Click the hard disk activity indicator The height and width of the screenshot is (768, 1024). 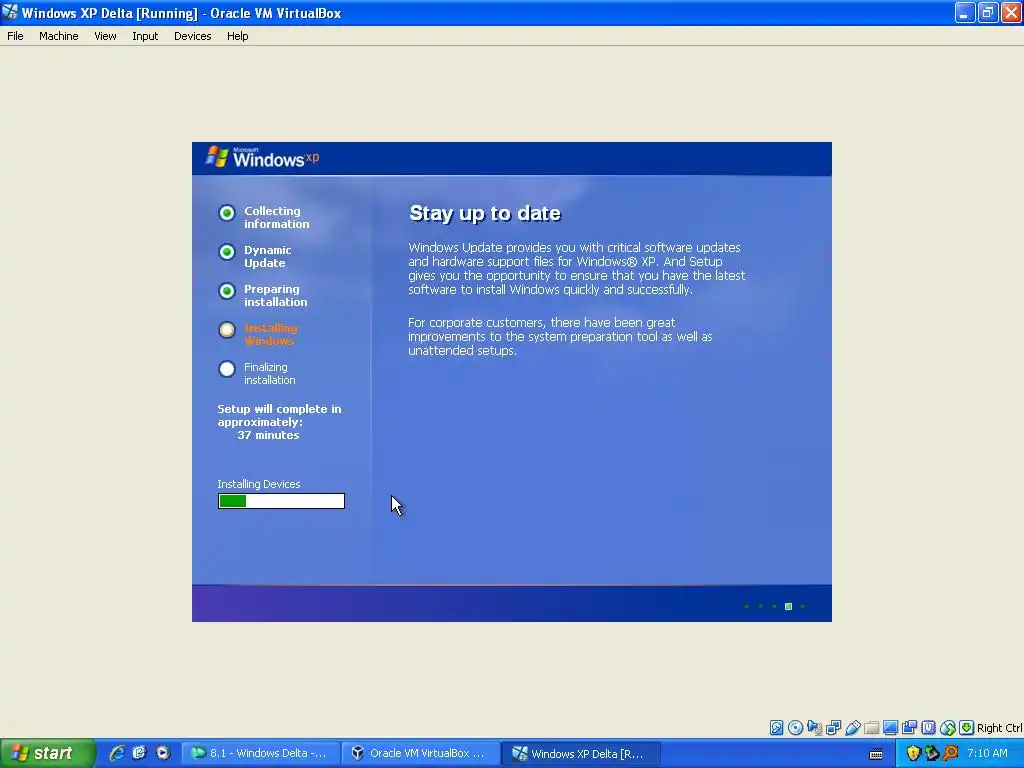[x=776, y=728]
